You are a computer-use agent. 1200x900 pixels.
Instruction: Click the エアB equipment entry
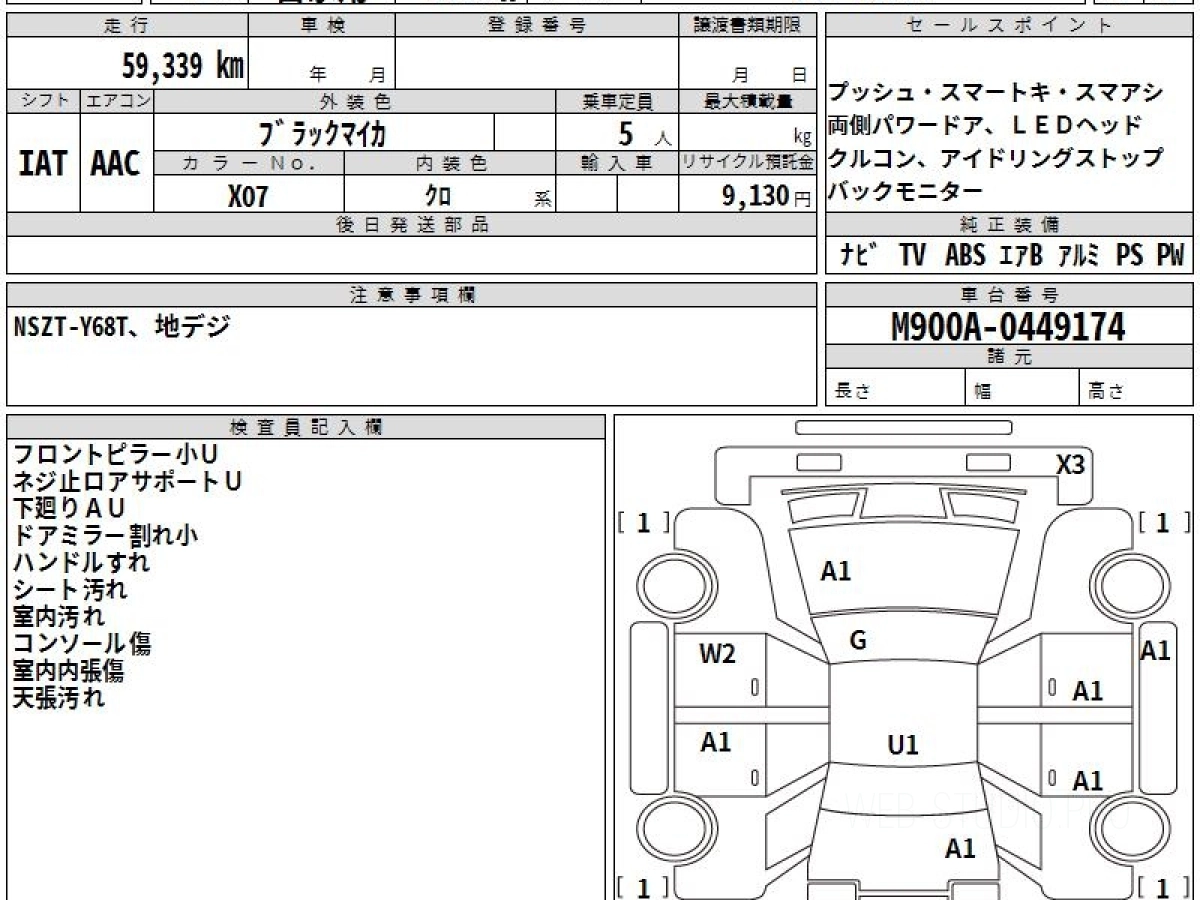[x=1020, y=255]
